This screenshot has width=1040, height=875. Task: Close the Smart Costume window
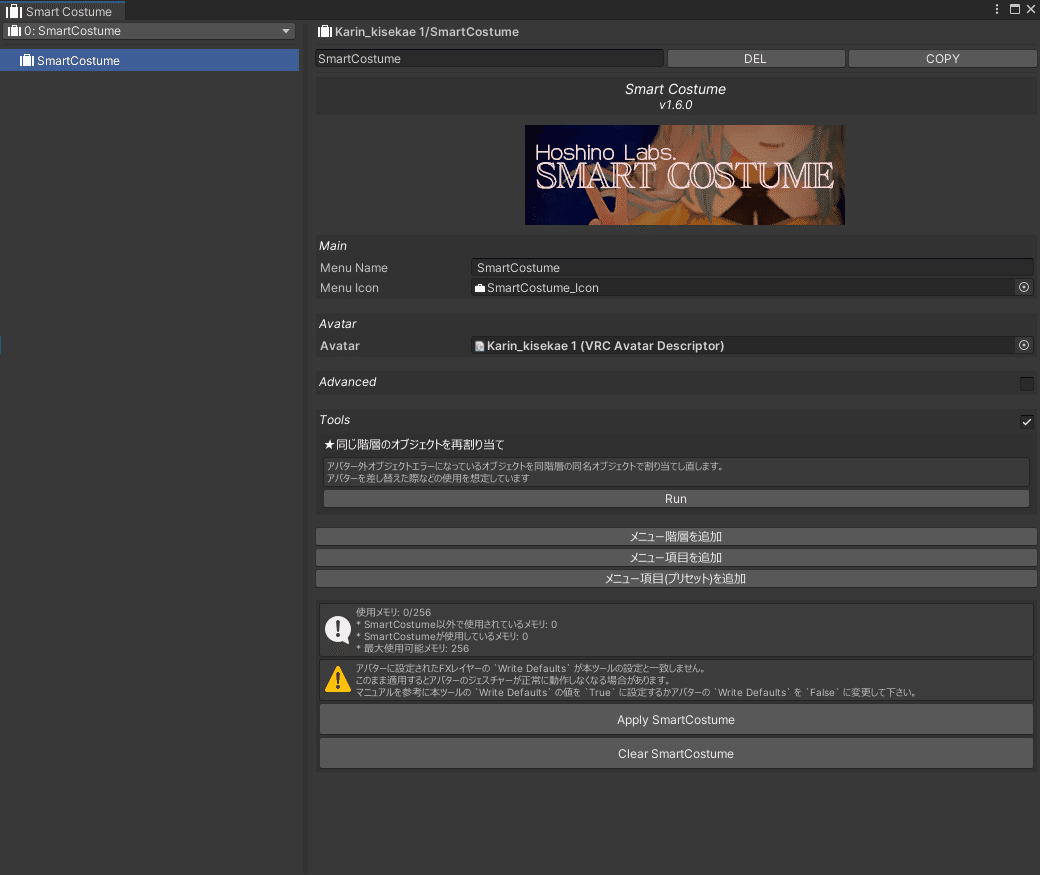[x=1031, y=9]
